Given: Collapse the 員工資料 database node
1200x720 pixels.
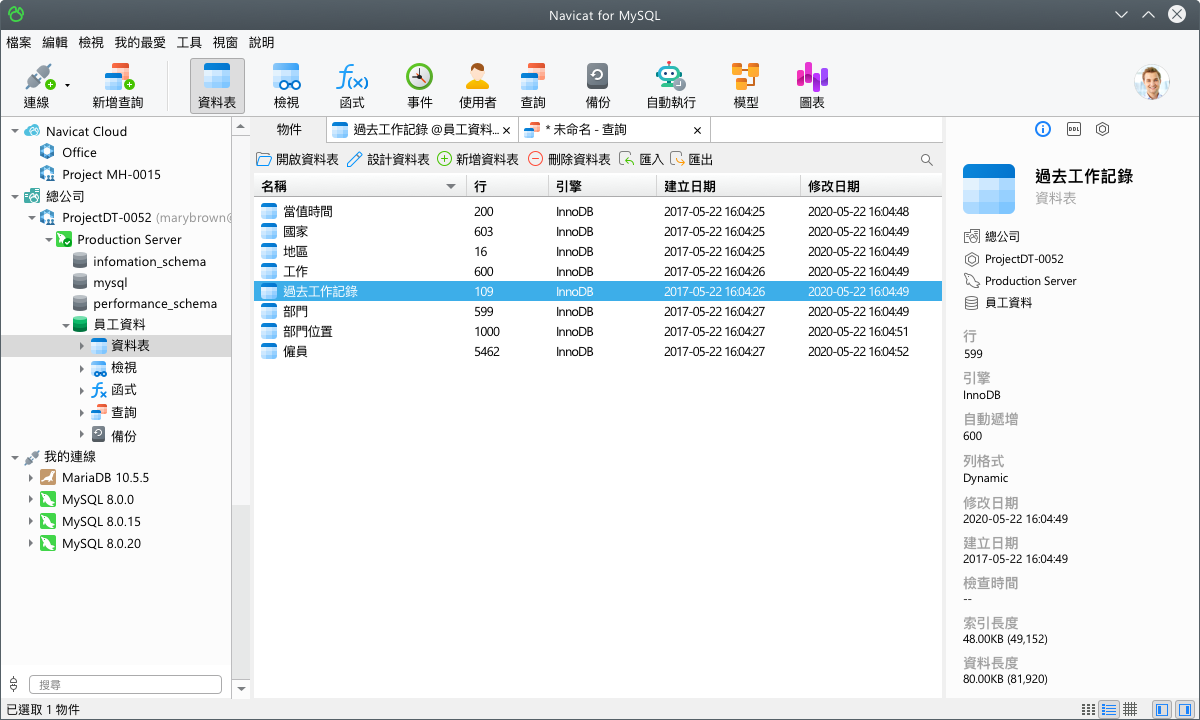Looking at the screenshot, I should [x=65, y=324].
